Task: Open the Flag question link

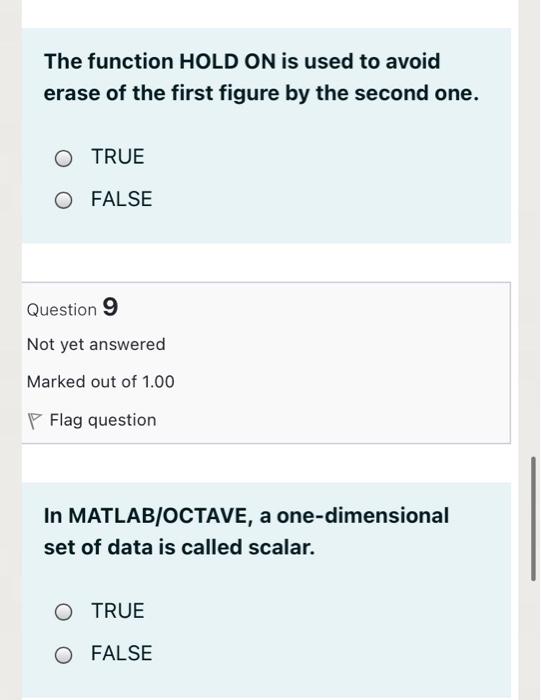Action: 103,420
